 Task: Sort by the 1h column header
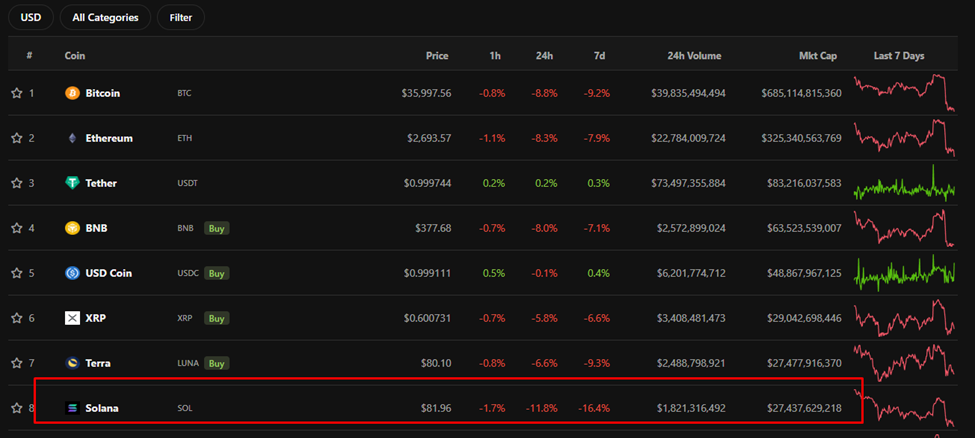click(495, 55)
